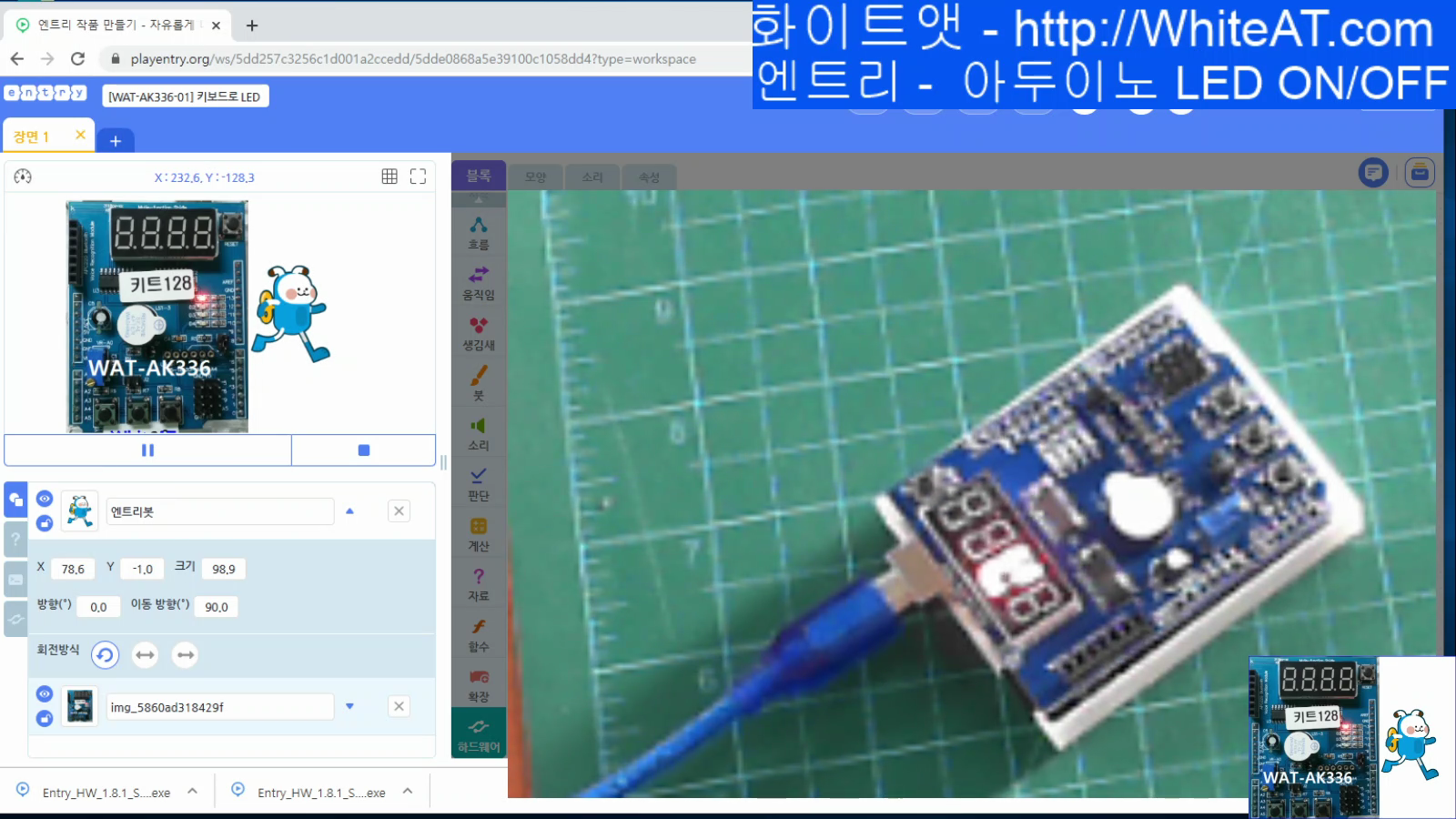Switch to the 모양 tab
The width and height of the screenshot is (1456, 819).
point(535,177)
